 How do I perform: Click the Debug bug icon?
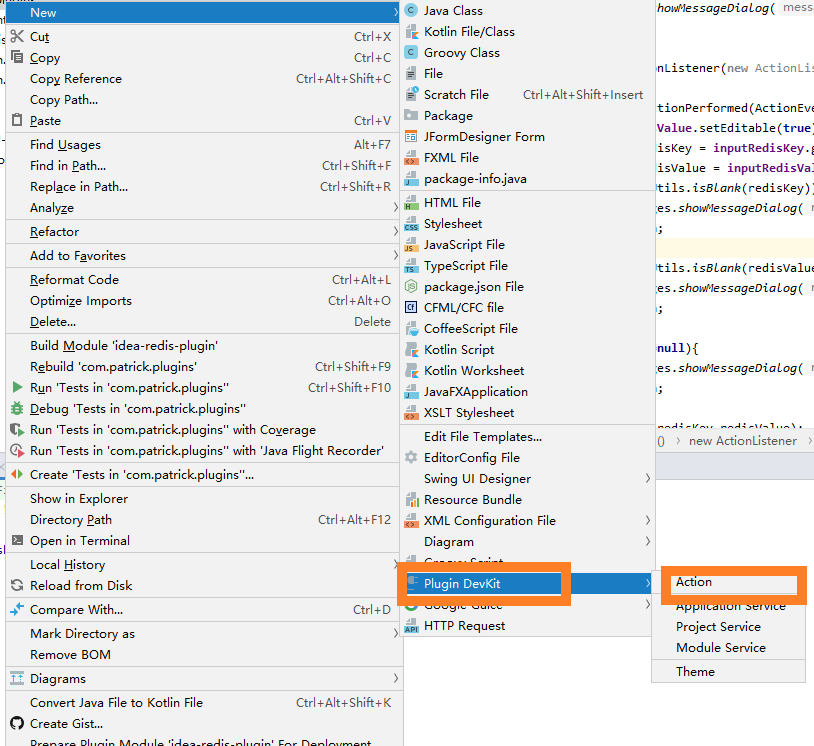[x=17, y=409]
